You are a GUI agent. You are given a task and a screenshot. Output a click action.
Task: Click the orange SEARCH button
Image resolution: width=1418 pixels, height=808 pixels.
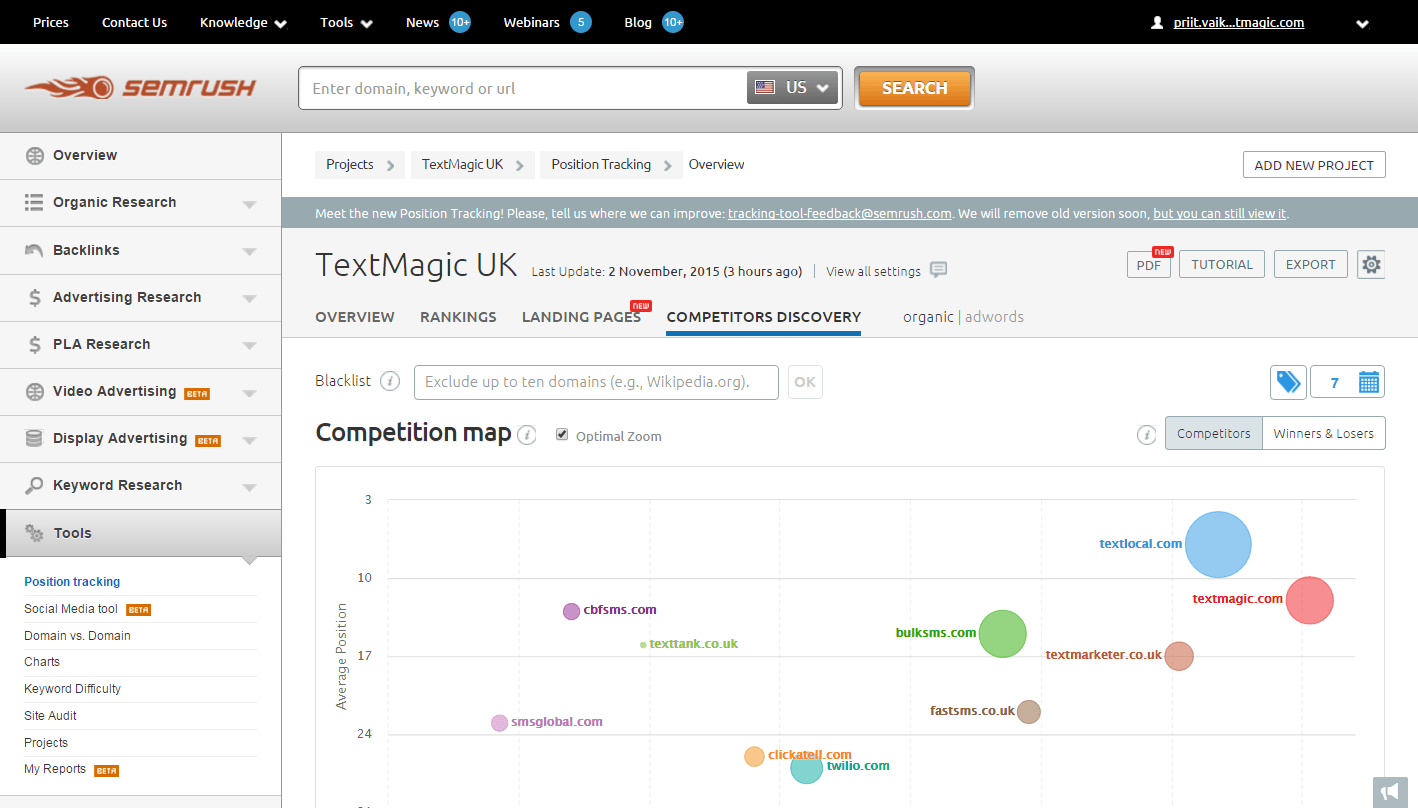tap(914, 88)
